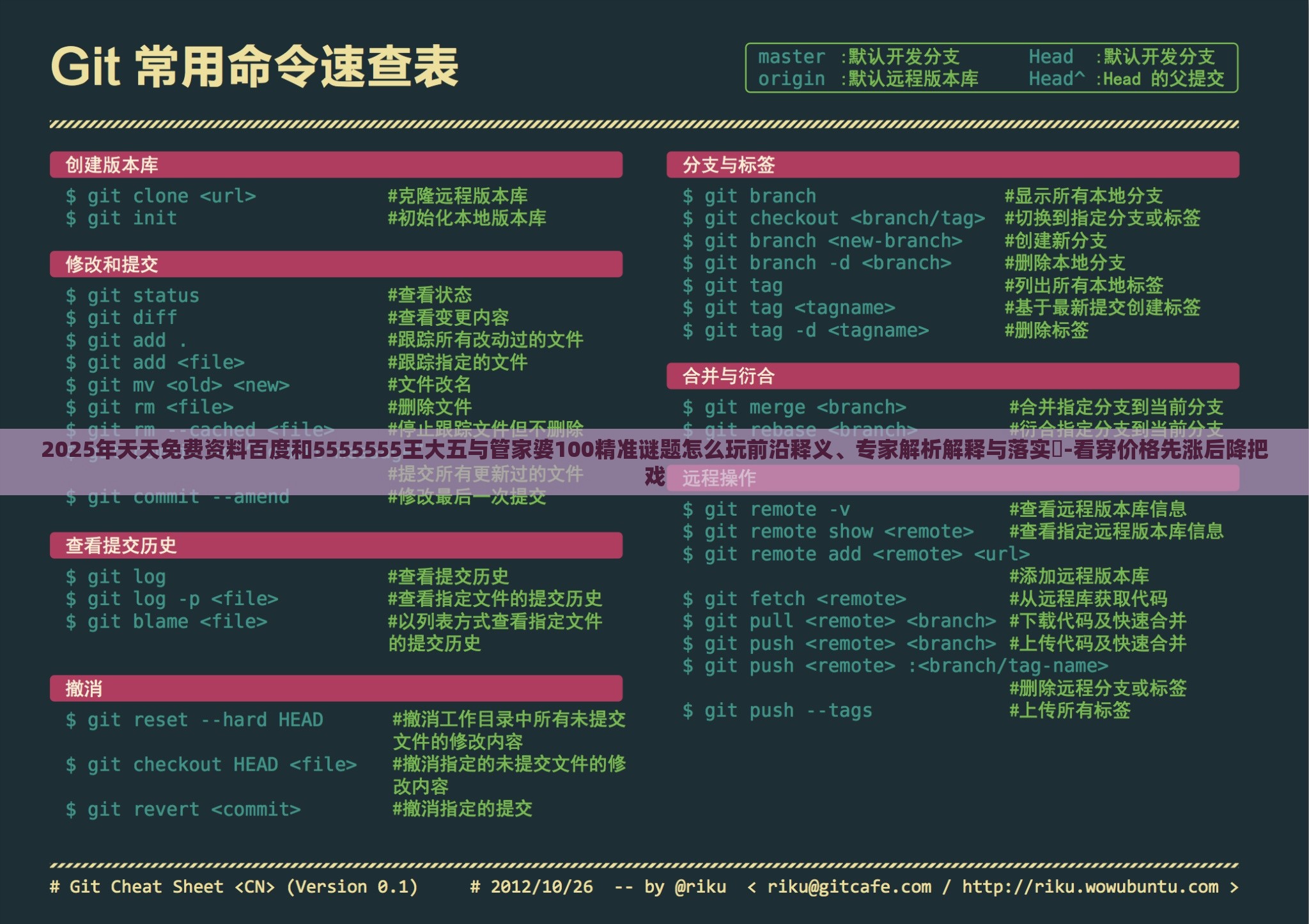The height and width of the screenshot is (924, 1309).
Task: Select the "创建版本库" section header
Action: [336, 165]
